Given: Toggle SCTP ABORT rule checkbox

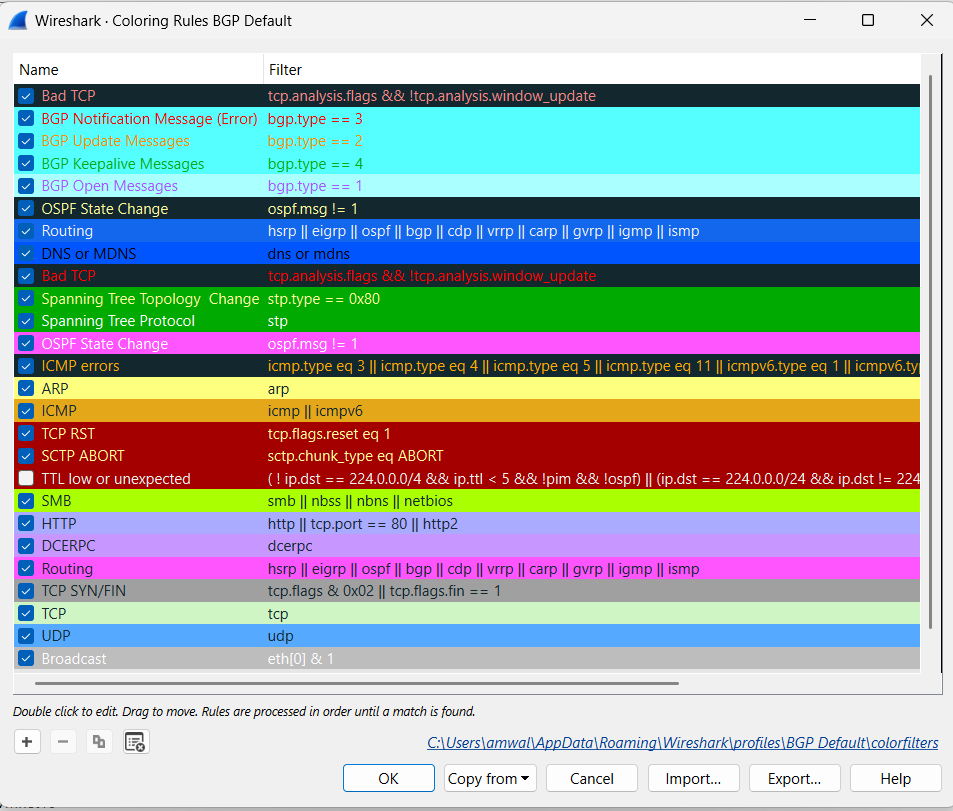Looking at the screenshot, I should point(26,456).
